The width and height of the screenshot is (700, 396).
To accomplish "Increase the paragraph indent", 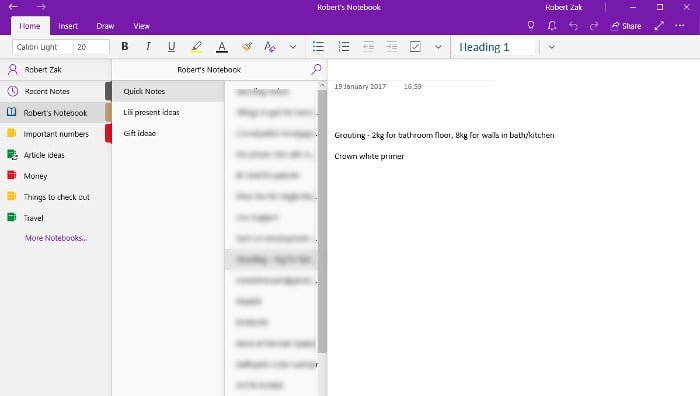I will point(392,46).
